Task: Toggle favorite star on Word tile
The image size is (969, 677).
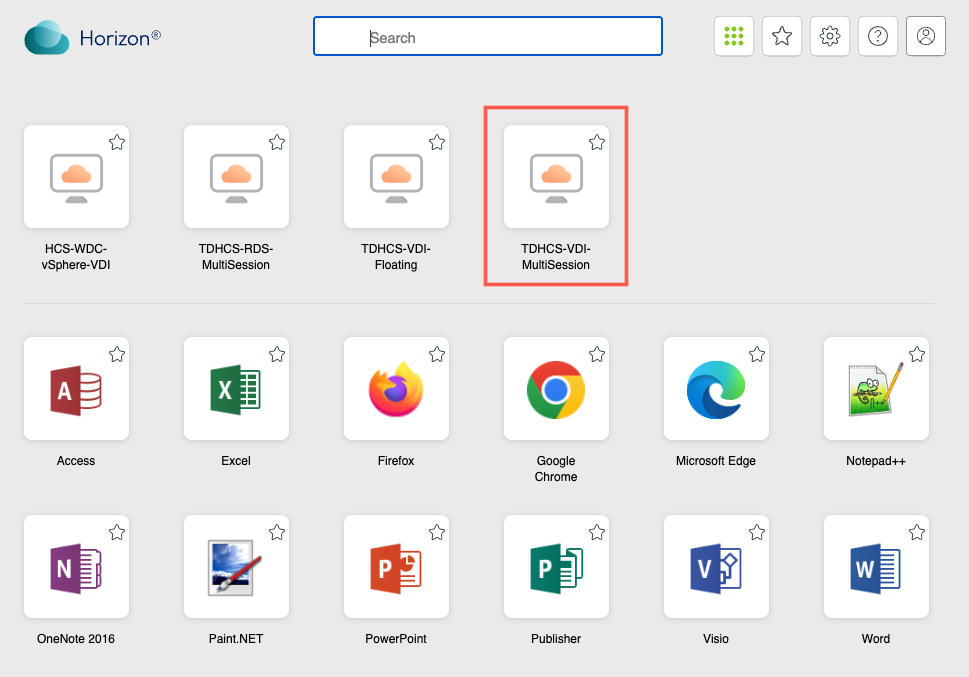Action: click(x=917, y=532)
